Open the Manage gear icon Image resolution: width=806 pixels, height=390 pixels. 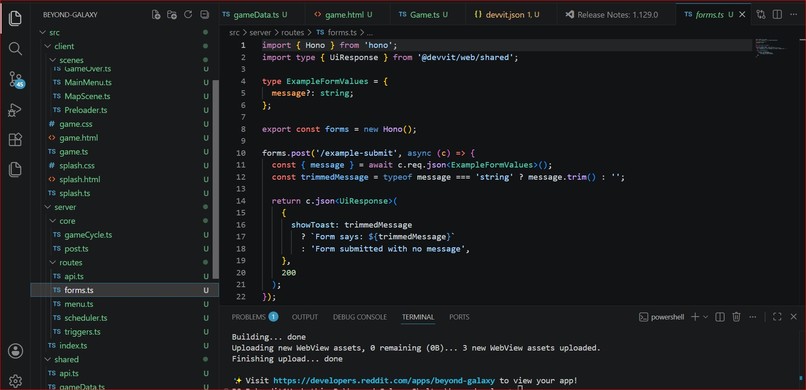(x=15, y=381)
